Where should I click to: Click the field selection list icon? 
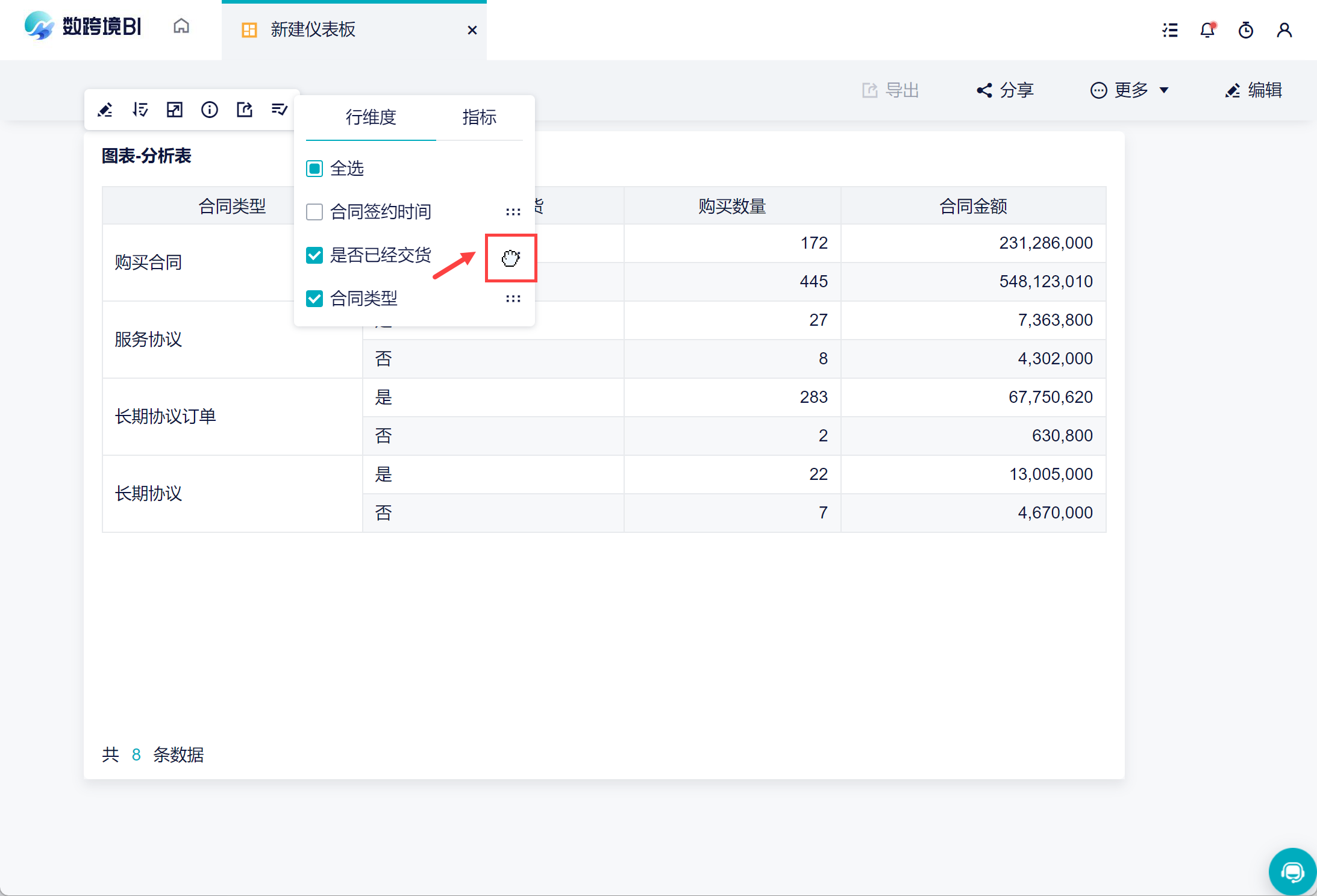coord(279,110)
